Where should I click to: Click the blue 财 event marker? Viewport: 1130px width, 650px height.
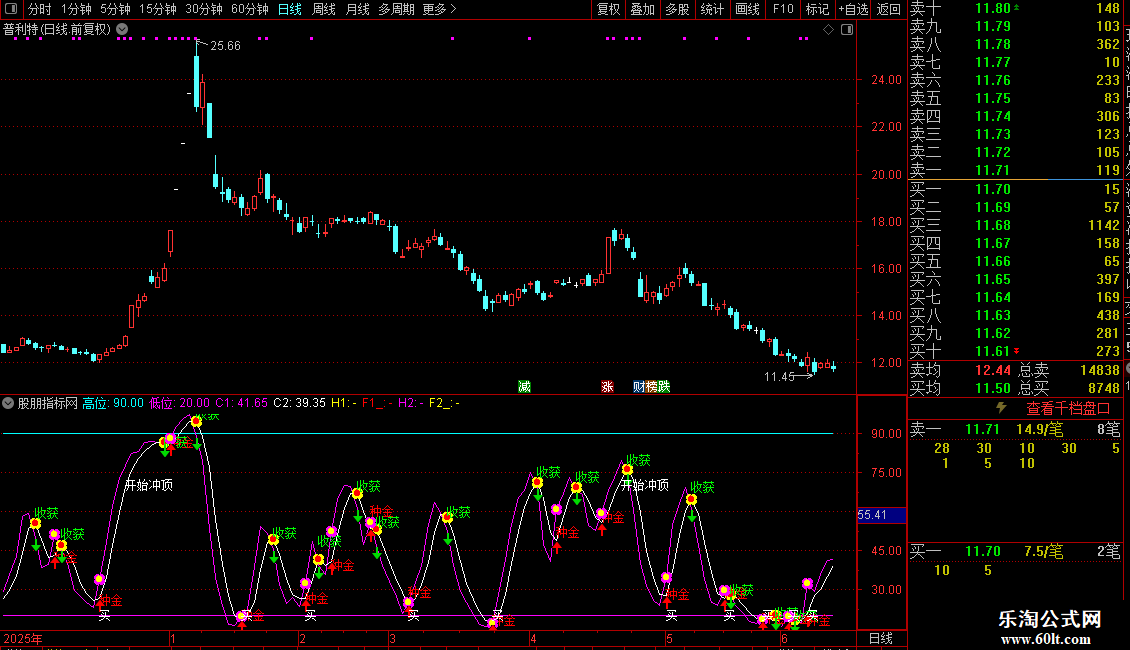click(639, 386)
